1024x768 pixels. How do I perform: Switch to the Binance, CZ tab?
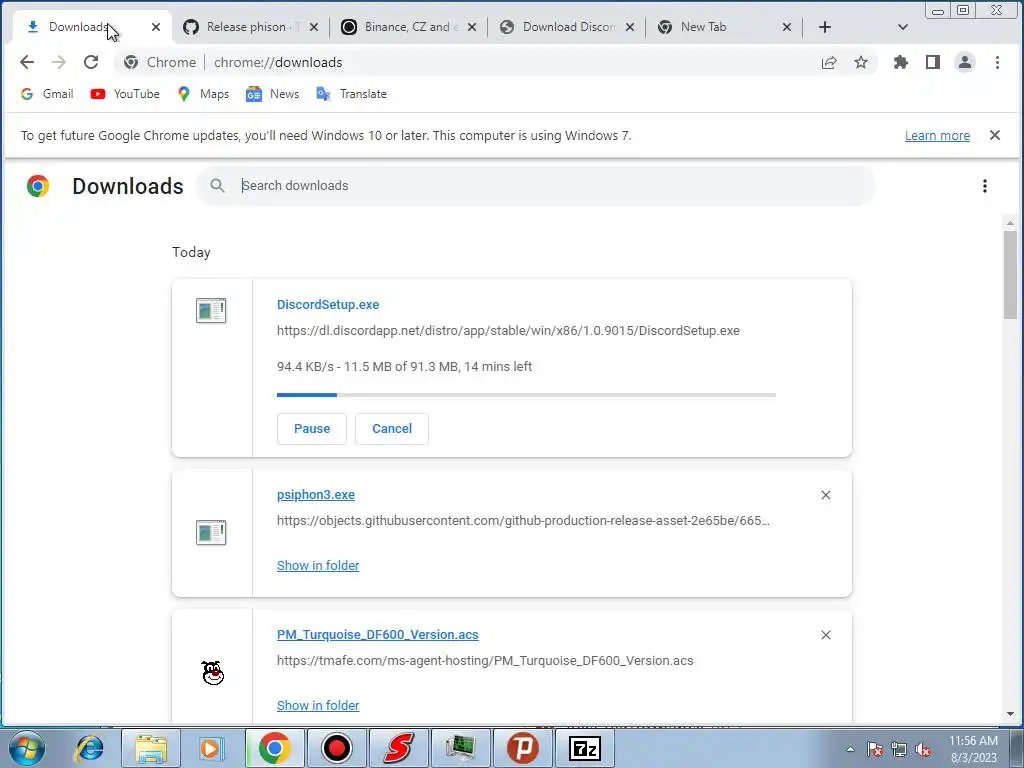[x=409, y=27]
